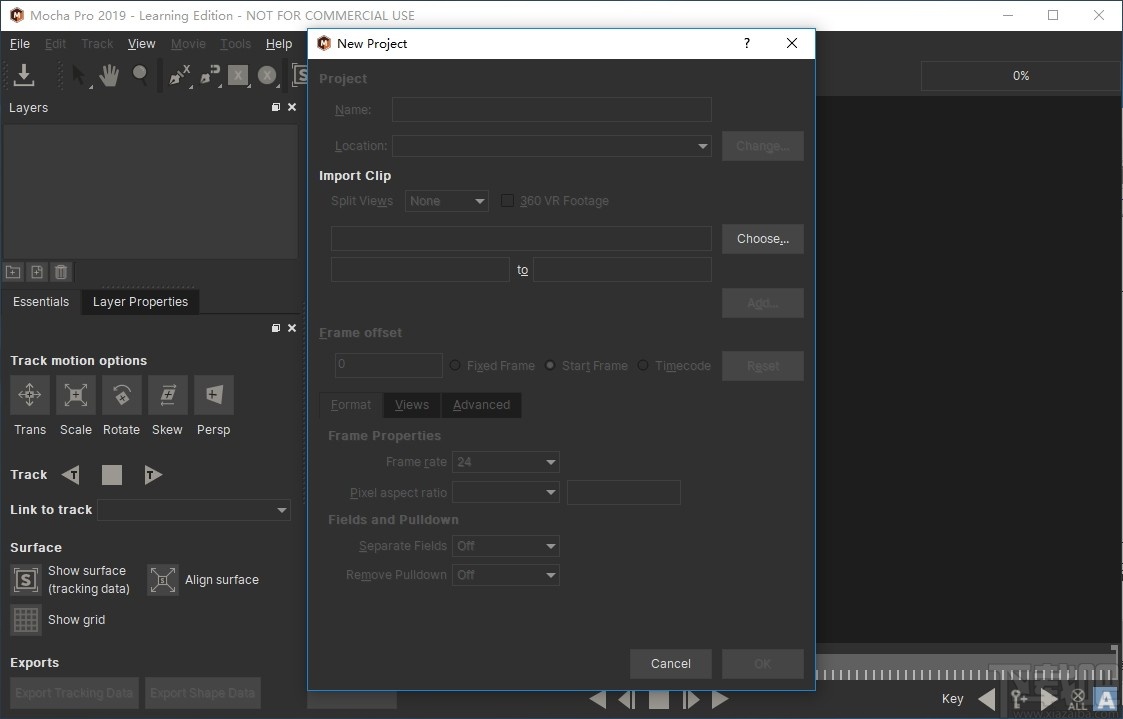Toggle Trans translation tracking
Screen dimensions: 1123x719
[29, 395]
